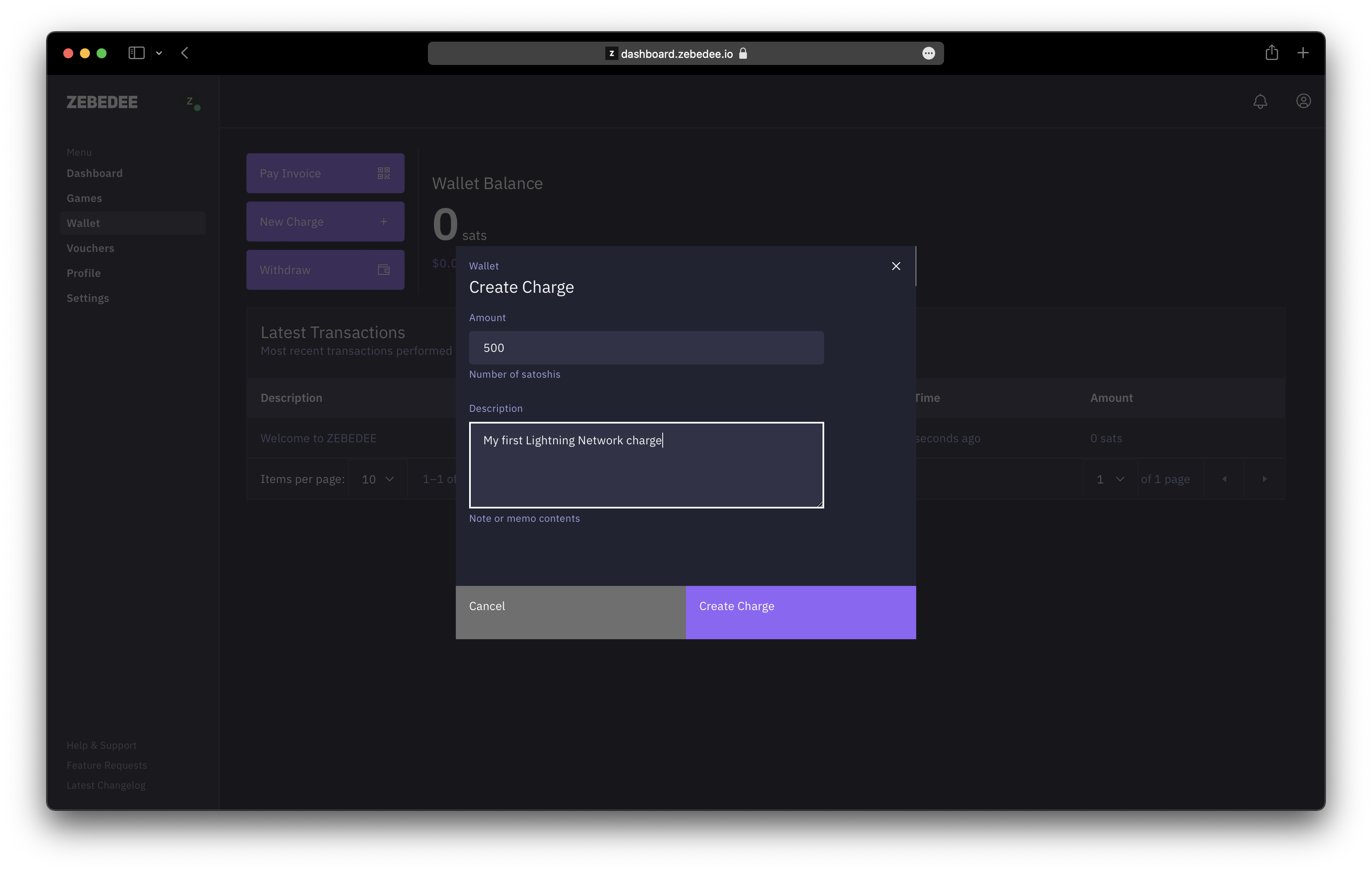Click the Withdraw button
The image size is (1372, 872).
326,270
